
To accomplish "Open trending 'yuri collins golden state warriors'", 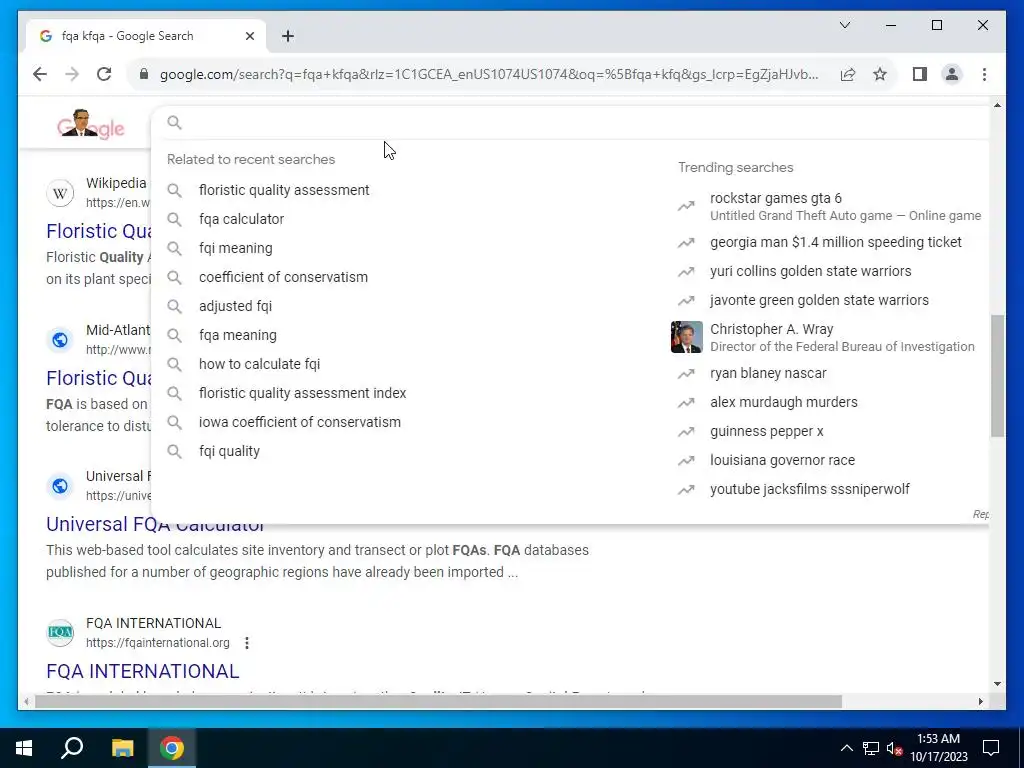I will [810, 271].
